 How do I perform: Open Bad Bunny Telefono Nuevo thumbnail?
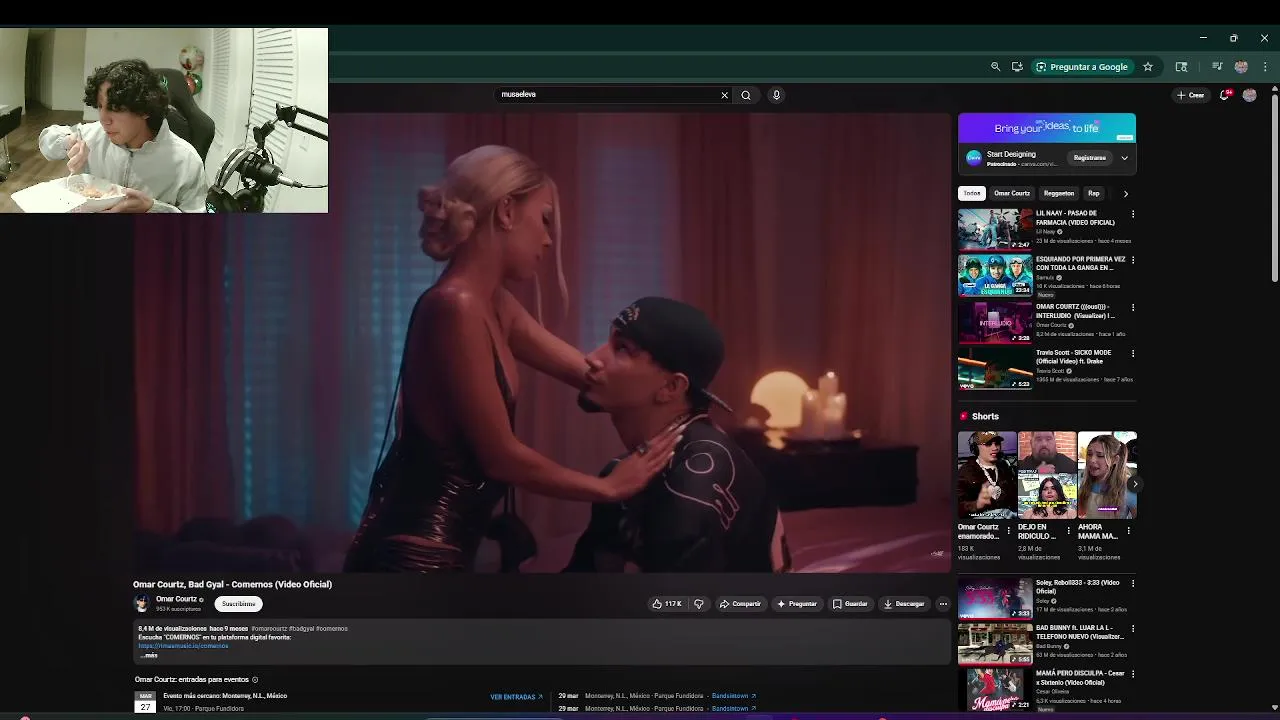(x=995, y=644)
